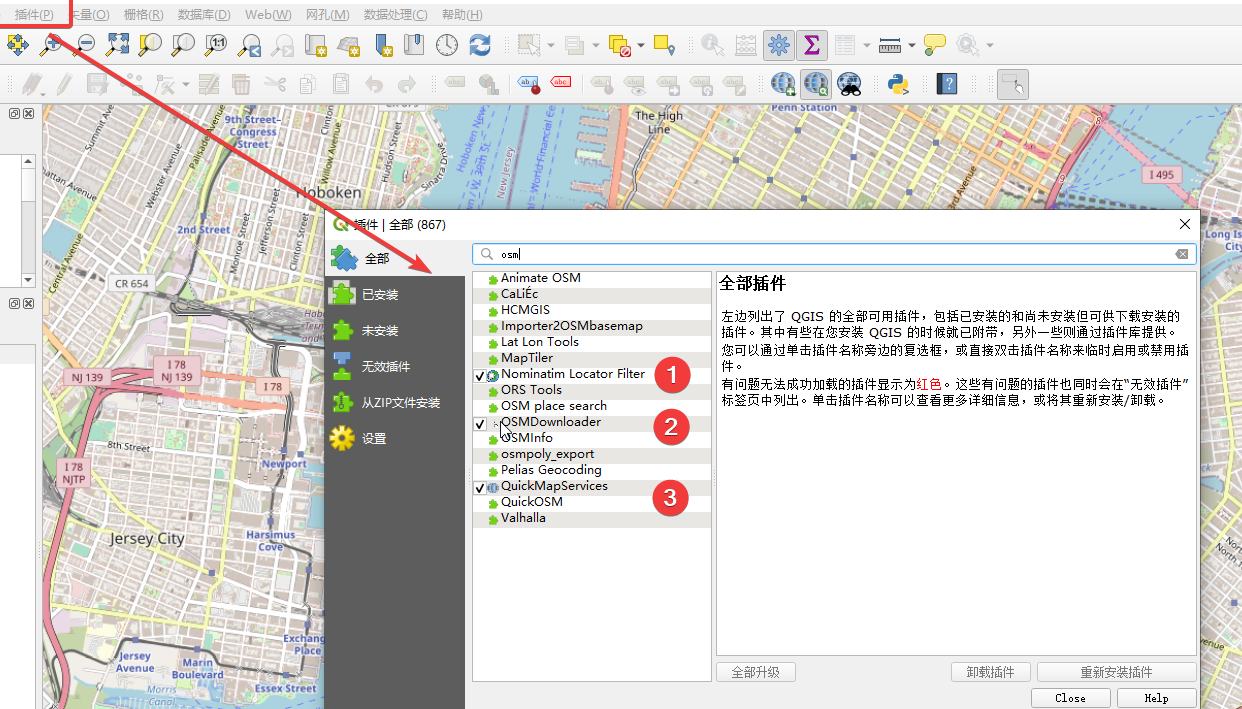Switch to the 全部 plugins tab
The width and height of the screenshot is (1242, 709).
395,258
